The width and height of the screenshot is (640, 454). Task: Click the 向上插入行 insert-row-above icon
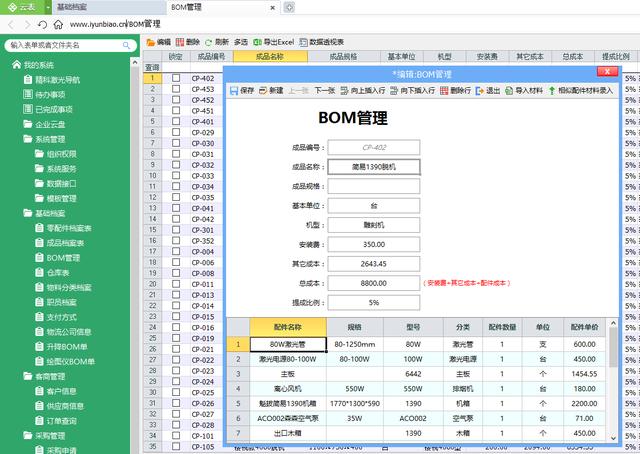(x=344, y=90)
